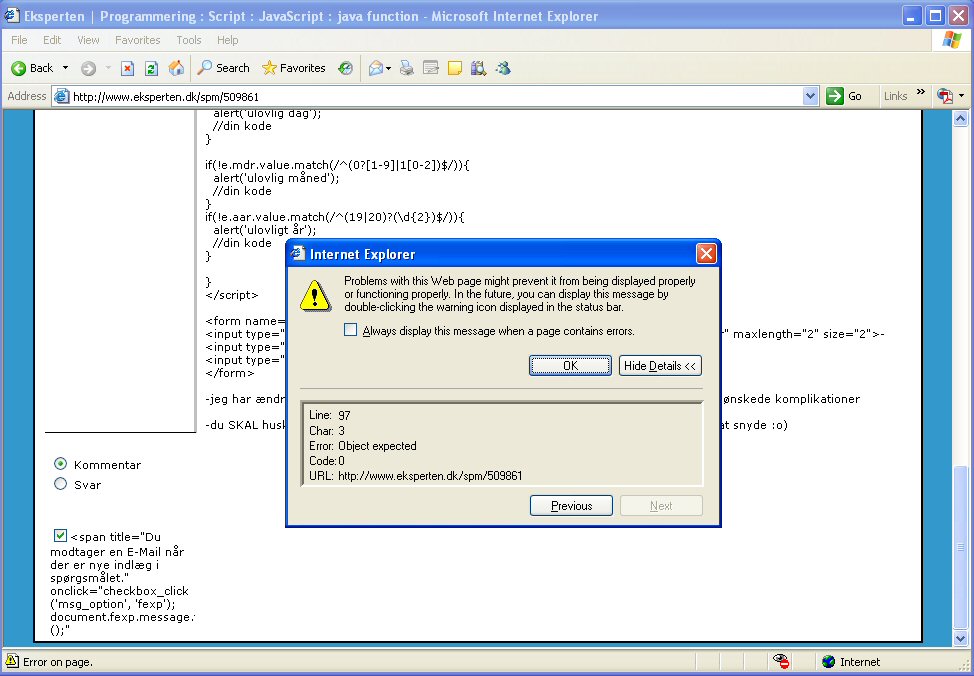
Task: Open the Adobe PDF dropdown arrow
Action: click(x=962, y=96)
